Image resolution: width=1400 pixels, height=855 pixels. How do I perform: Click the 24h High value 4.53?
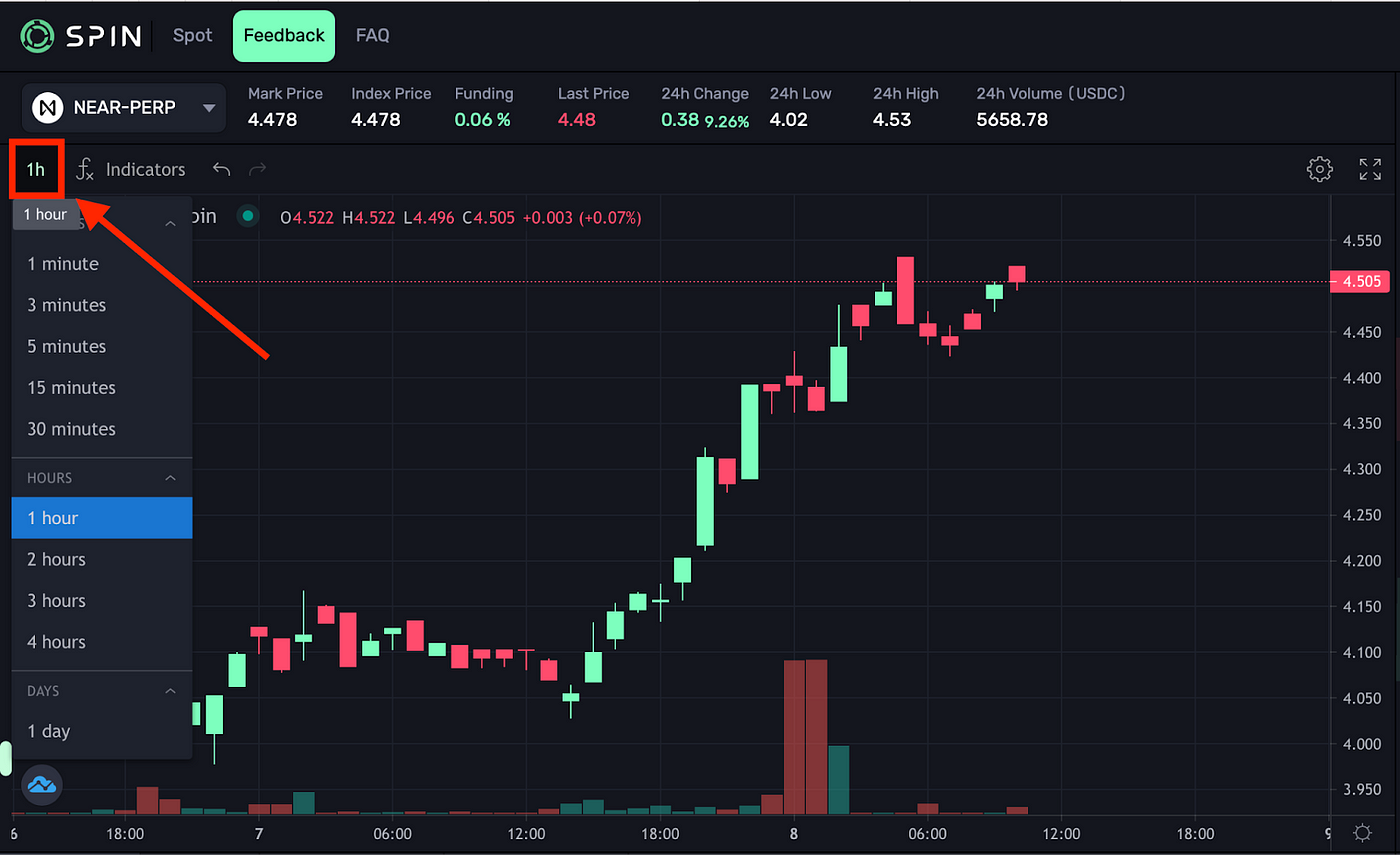click(x=892, y=120)
